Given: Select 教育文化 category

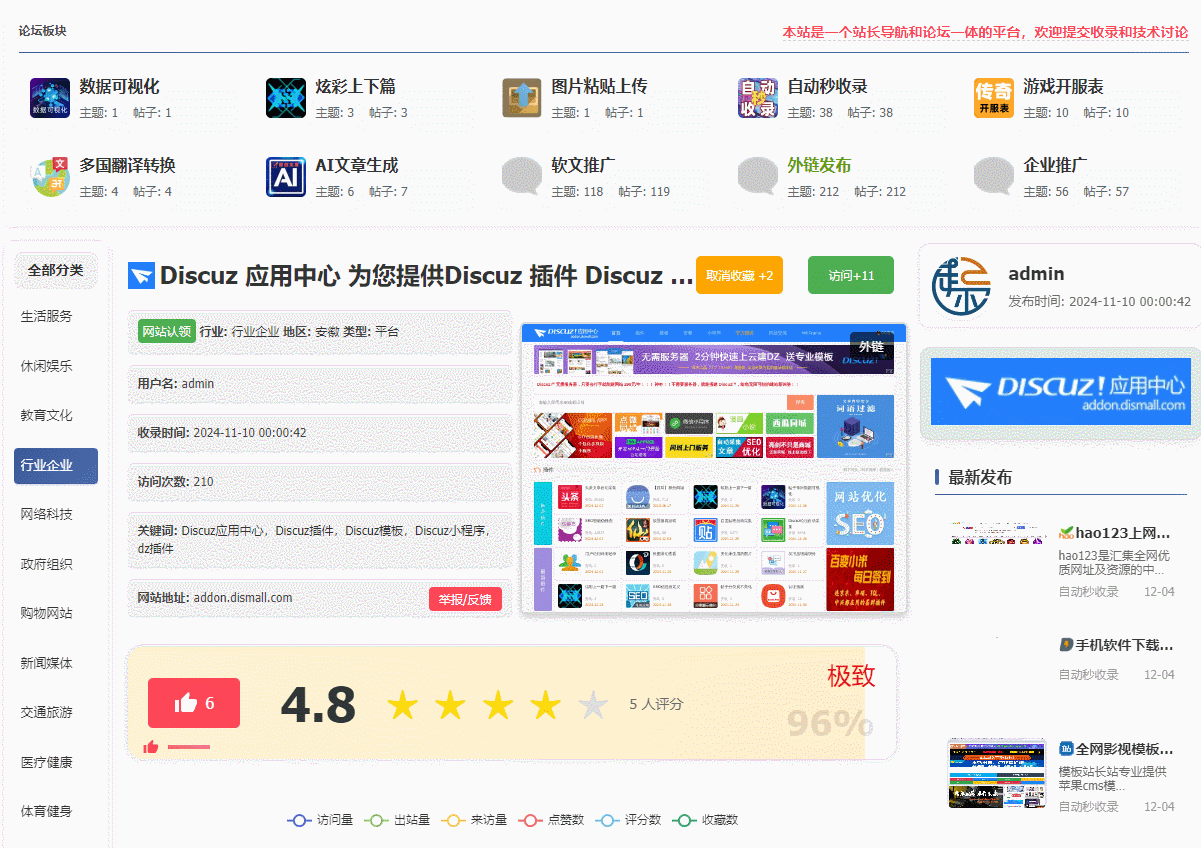Looking at the screenshot, I should (x=47, y=416).
